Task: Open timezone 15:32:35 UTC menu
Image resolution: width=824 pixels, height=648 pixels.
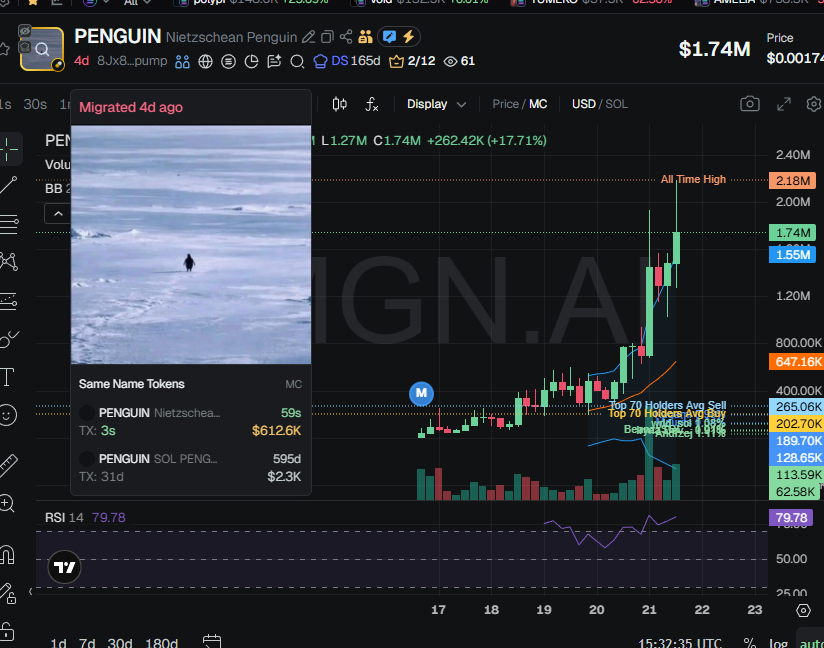Action: [x=679, y=643]
